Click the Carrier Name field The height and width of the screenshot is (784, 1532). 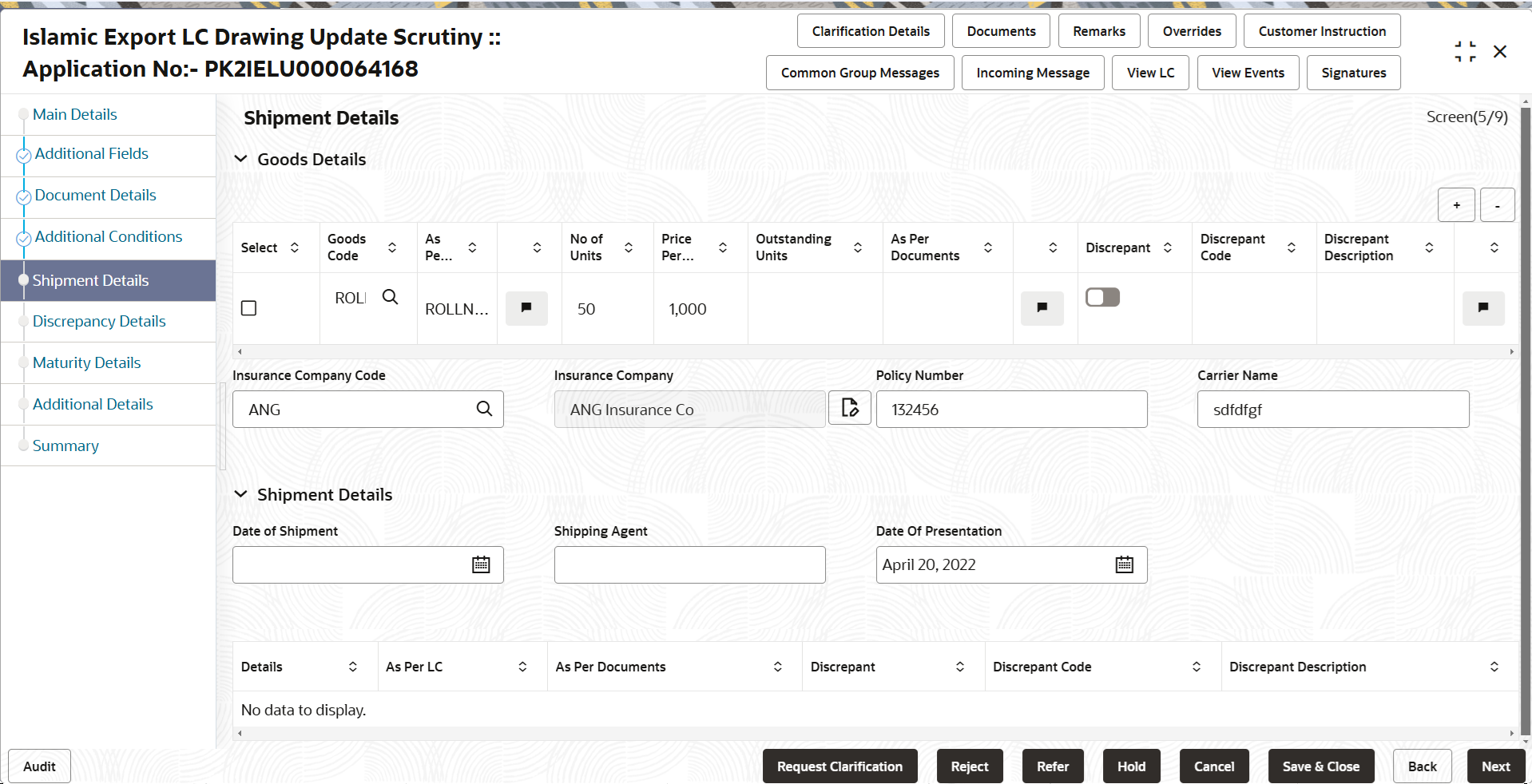coord(1333,409)
